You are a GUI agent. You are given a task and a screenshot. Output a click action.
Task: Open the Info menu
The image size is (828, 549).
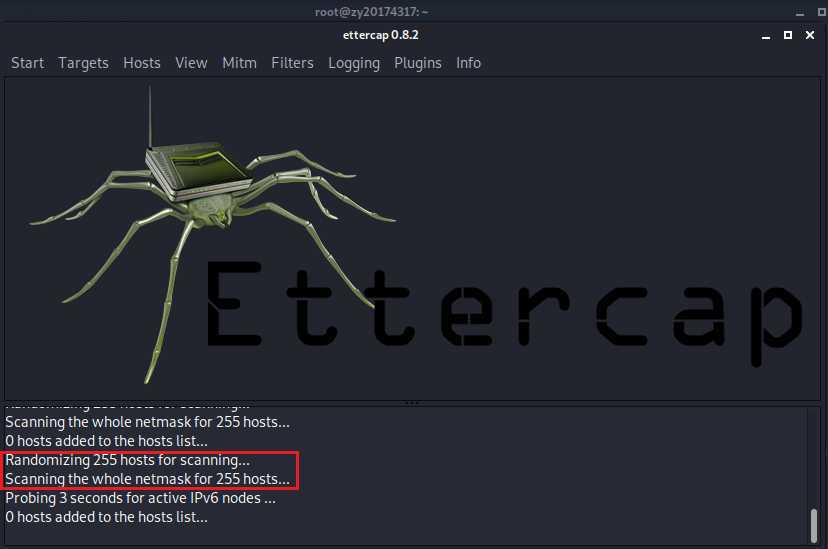(x=468, y=63)
